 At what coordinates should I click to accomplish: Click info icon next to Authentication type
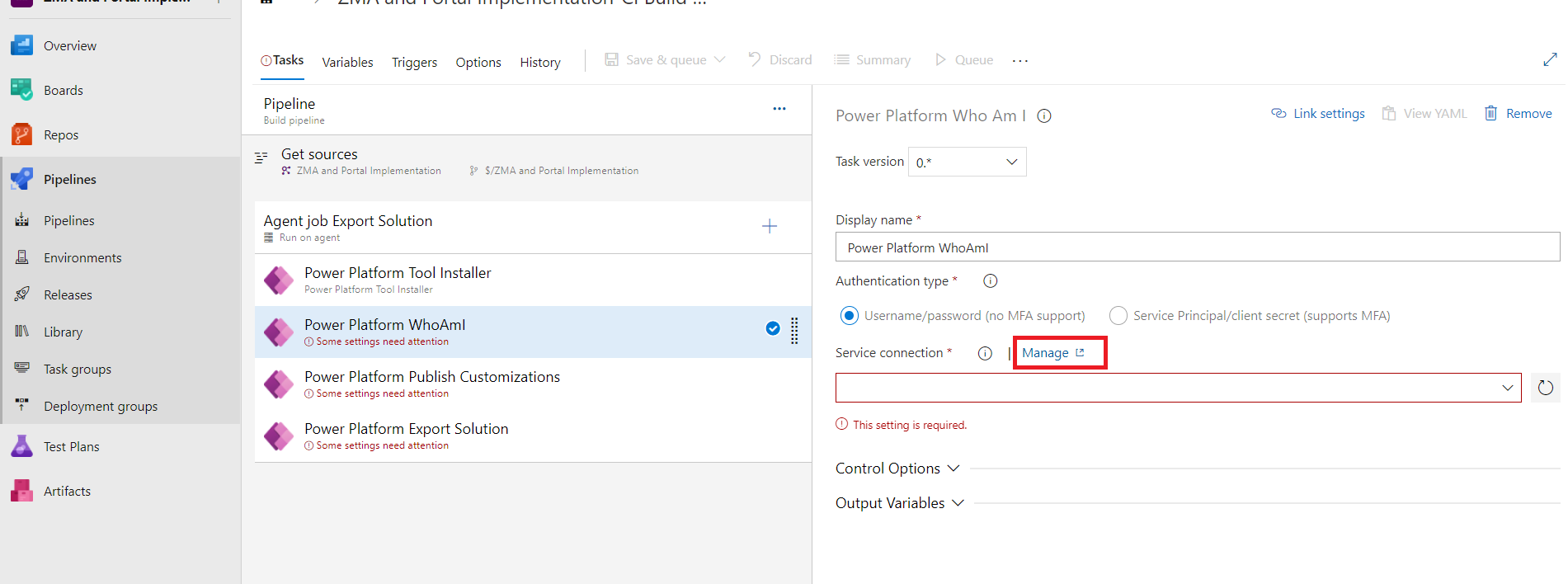[x=990, y=281]
